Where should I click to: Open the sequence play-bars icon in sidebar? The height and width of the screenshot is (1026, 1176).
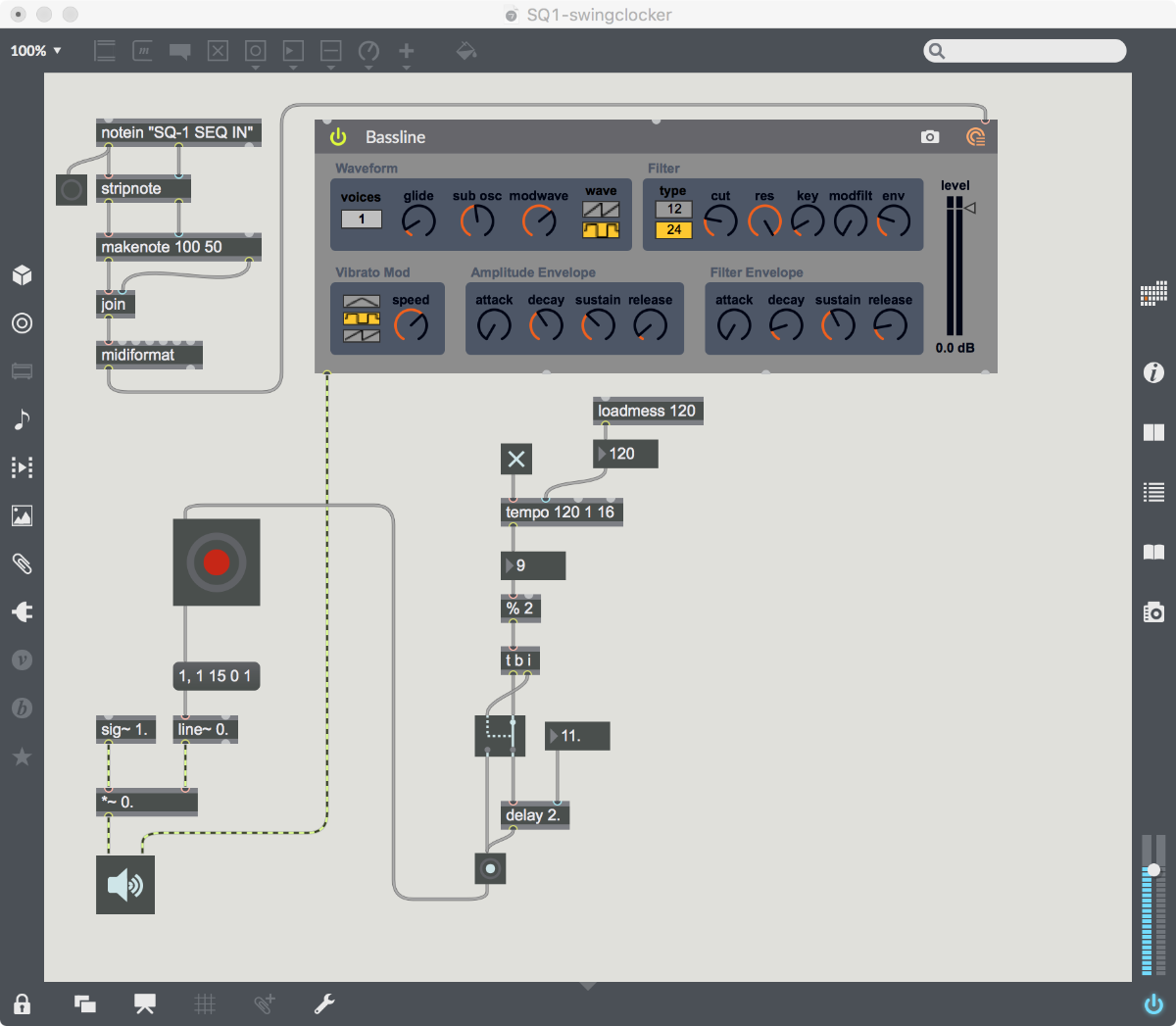(22, 467)
